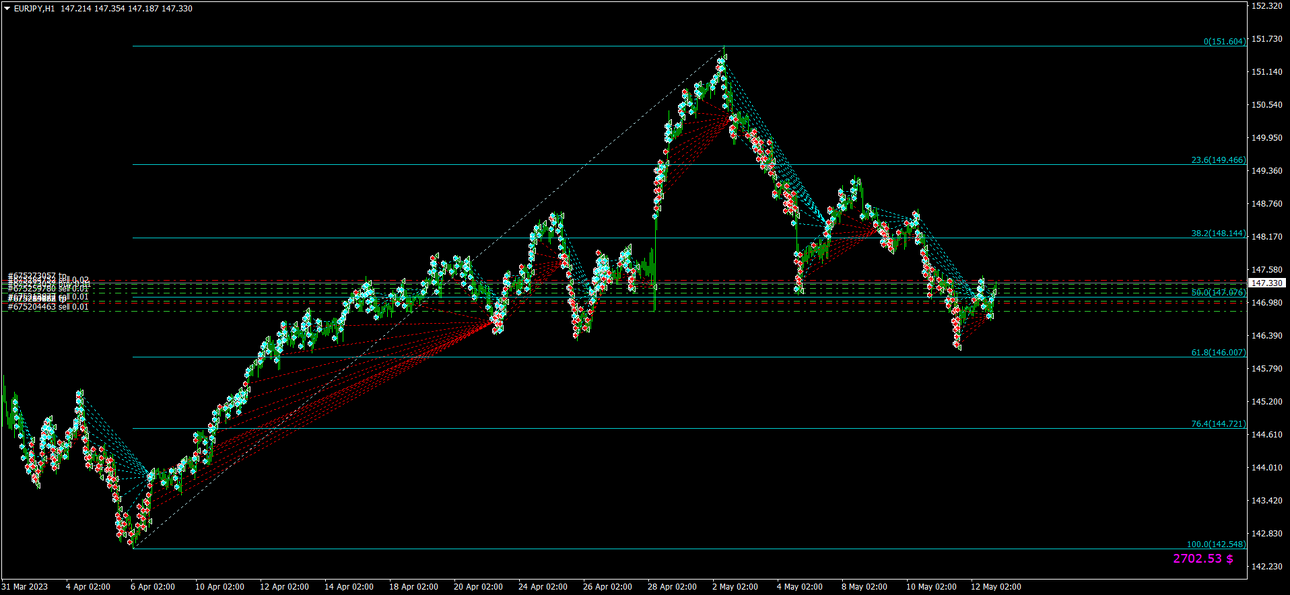Click the 152.320 price scale value
The width and height of the screenshot is (1290, 595).
tap(1266, 6)
